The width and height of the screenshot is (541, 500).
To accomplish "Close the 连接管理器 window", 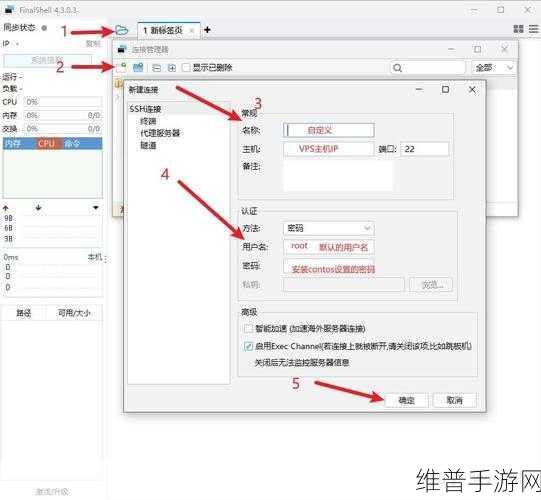I will coord(504,49).
